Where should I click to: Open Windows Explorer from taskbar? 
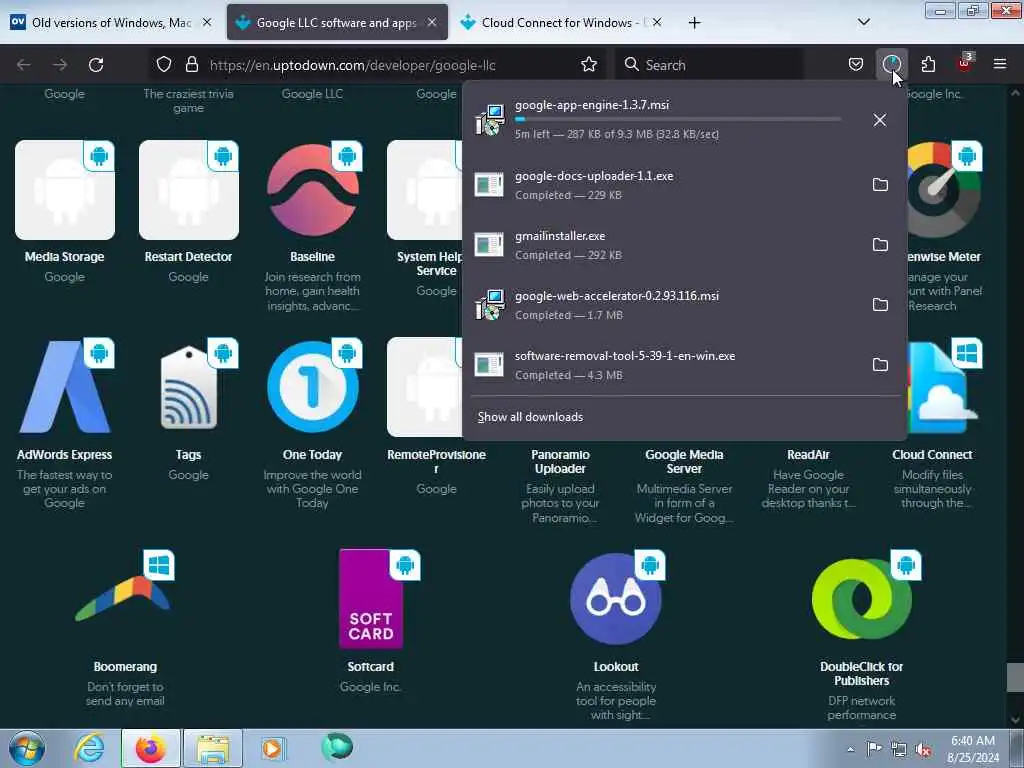212,748
